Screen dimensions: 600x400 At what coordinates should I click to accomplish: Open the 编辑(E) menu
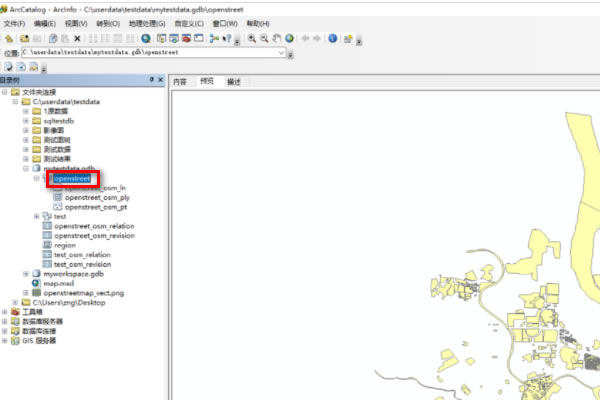[45, 24]
